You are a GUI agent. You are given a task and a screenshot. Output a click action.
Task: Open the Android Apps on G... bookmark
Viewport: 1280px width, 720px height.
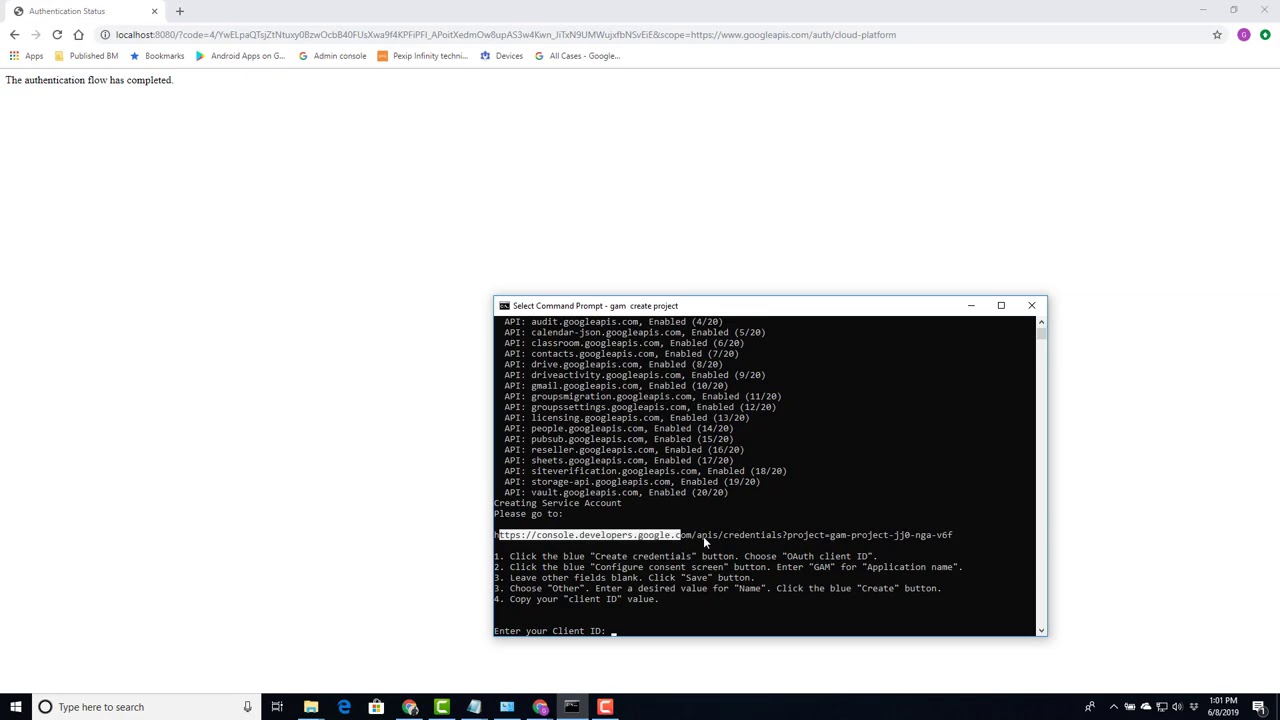(x=240, y=56)
